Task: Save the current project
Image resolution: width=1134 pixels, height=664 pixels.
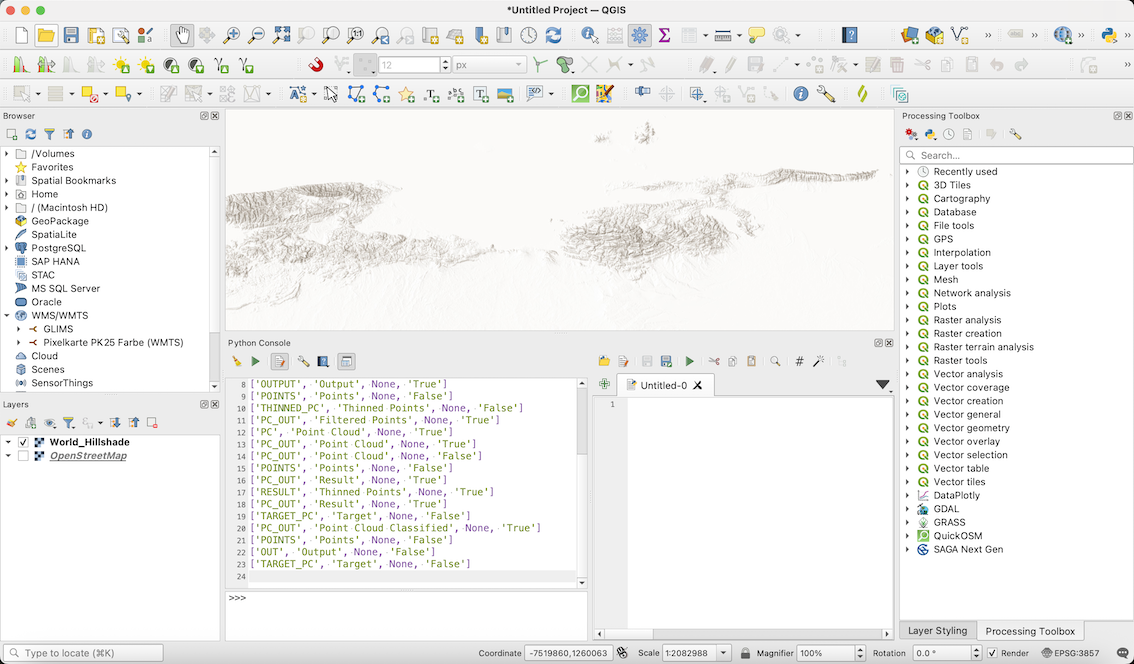Action: click(x=71, y=33)
